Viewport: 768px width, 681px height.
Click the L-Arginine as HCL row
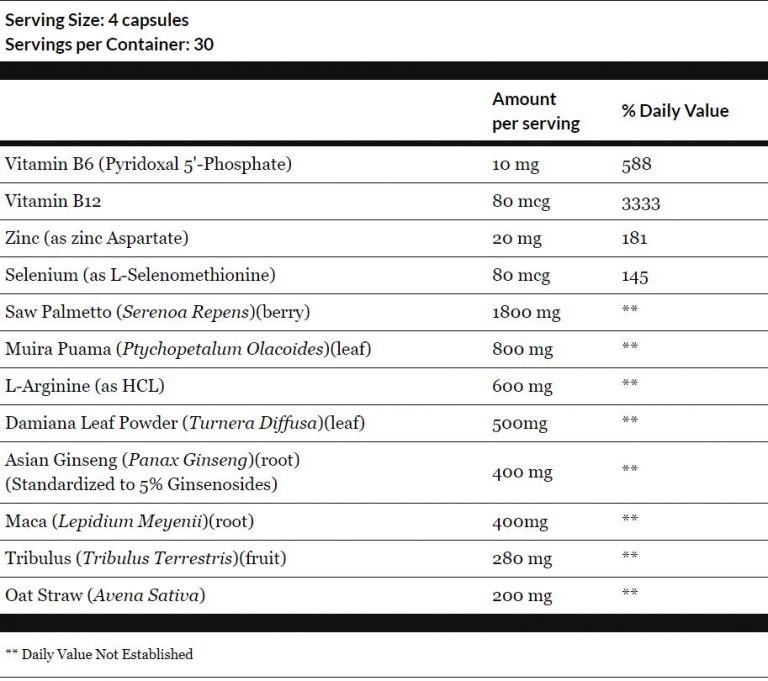click(384, 387)
